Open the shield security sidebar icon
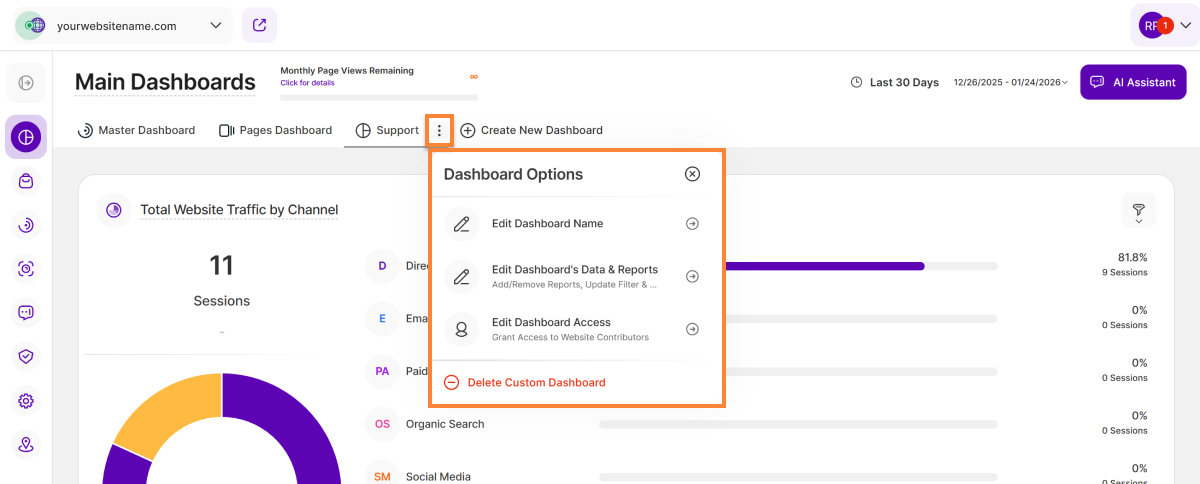The height and width of the screenshot is (484, 1200). [x=26, y=356]
